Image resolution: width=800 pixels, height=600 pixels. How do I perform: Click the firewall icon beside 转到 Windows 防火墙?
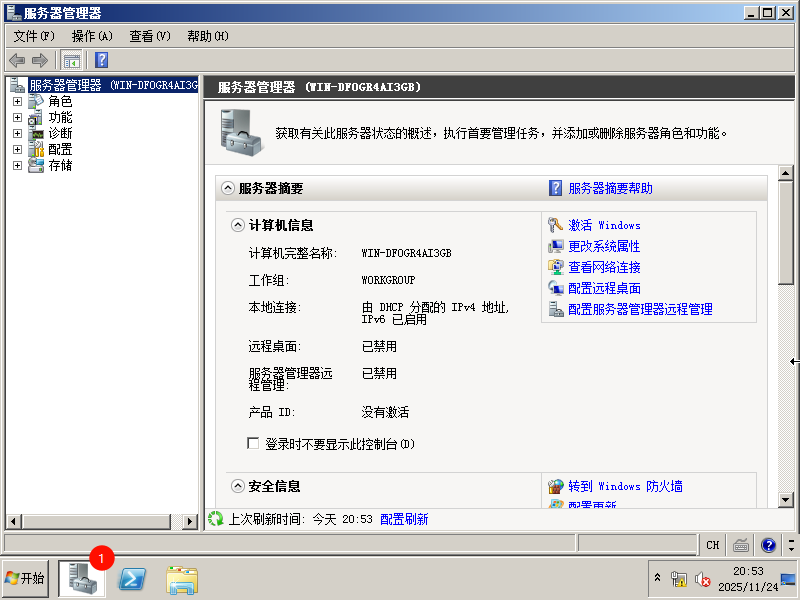coord(555,486)
